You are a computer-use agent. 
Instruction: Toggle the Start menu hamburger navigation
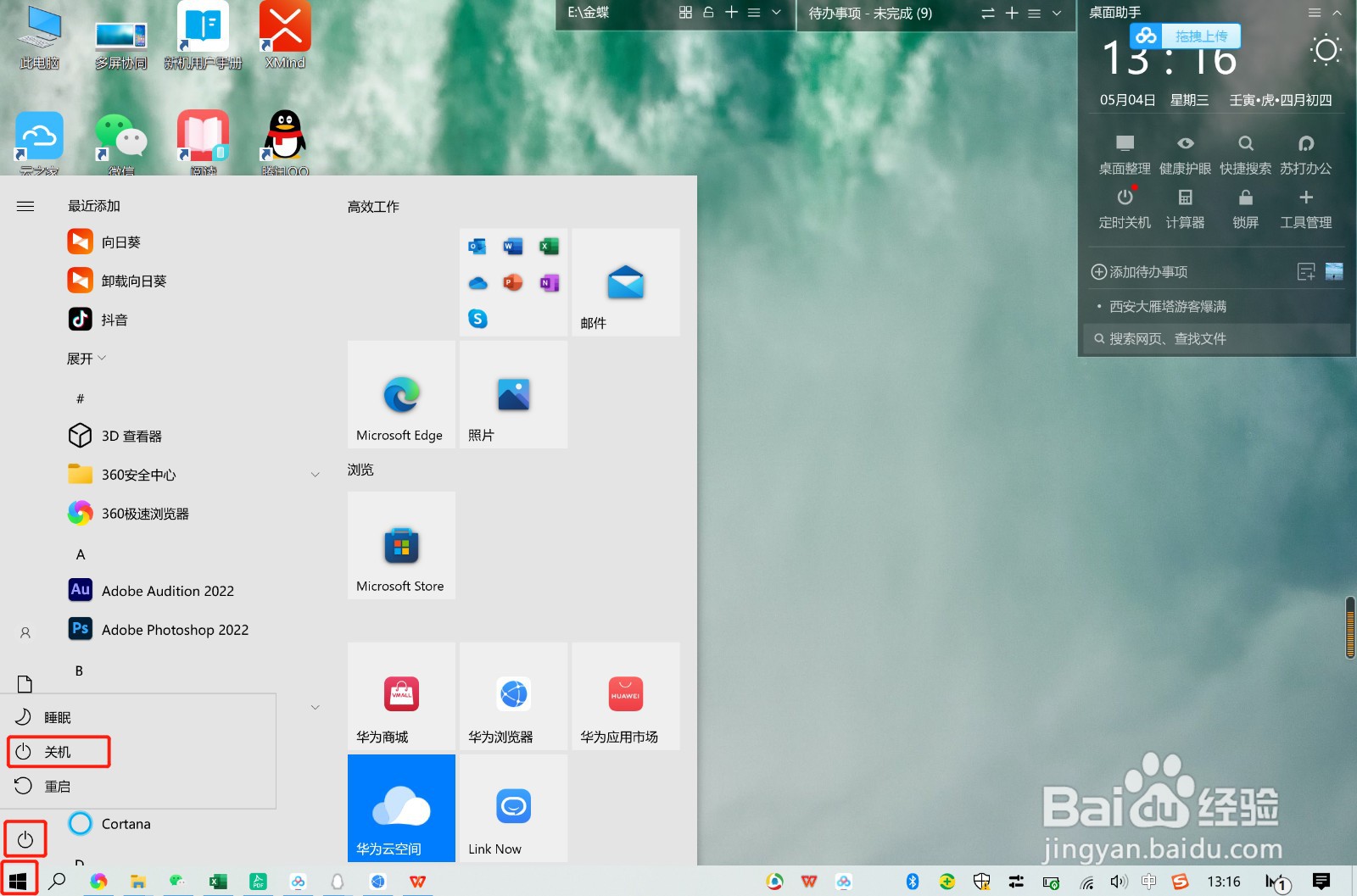(x=25, y=206)
